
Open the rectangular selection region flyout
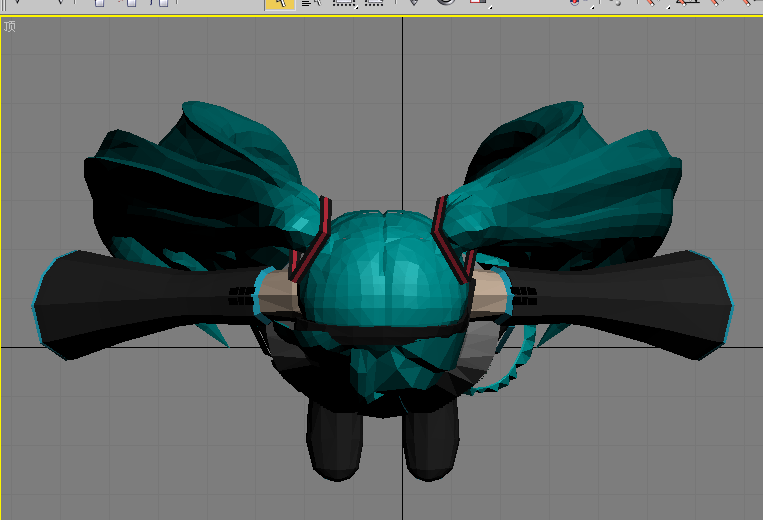coord(345,3)
